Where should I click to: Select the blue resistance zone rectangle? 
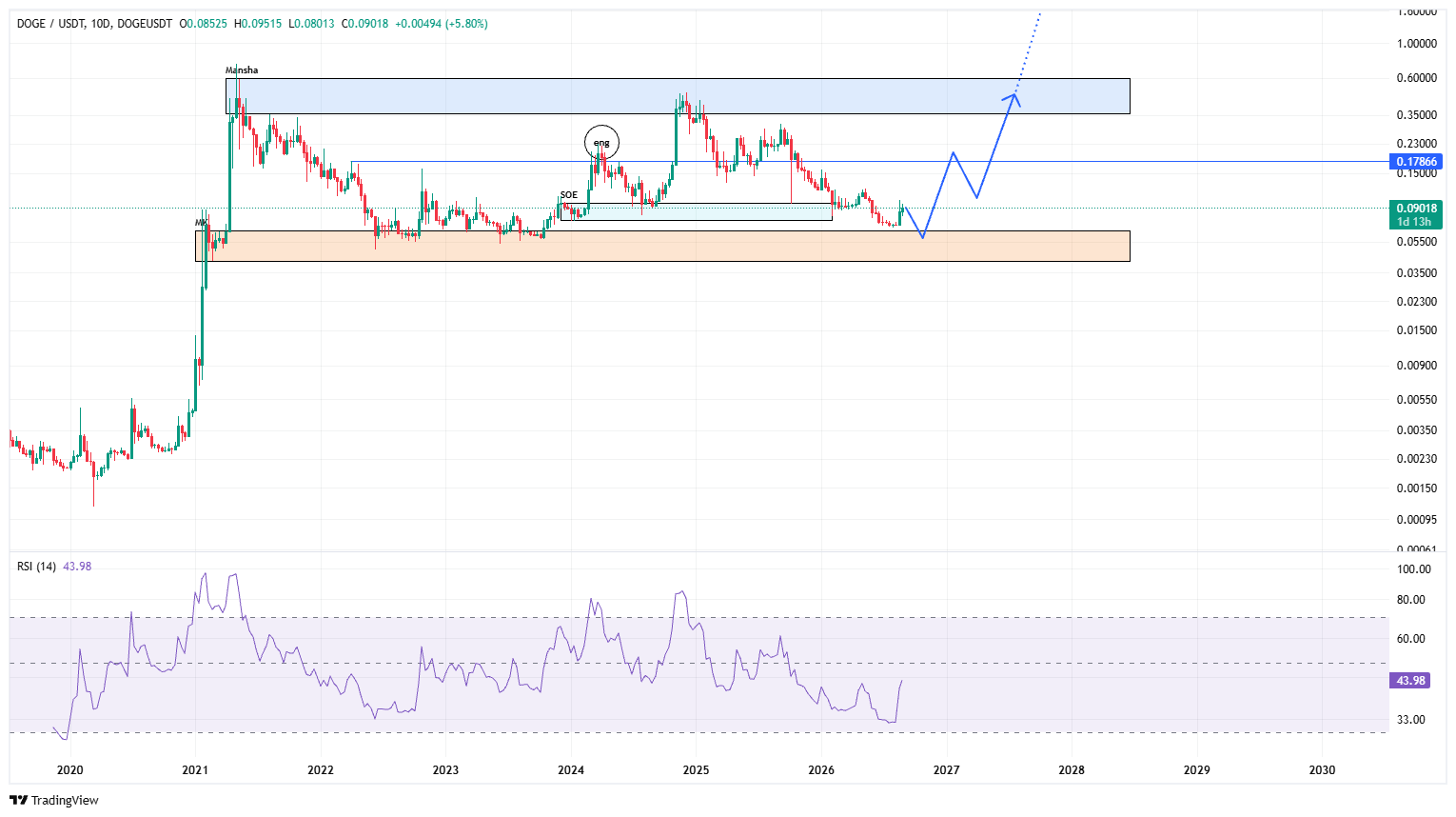coord(678,96)
